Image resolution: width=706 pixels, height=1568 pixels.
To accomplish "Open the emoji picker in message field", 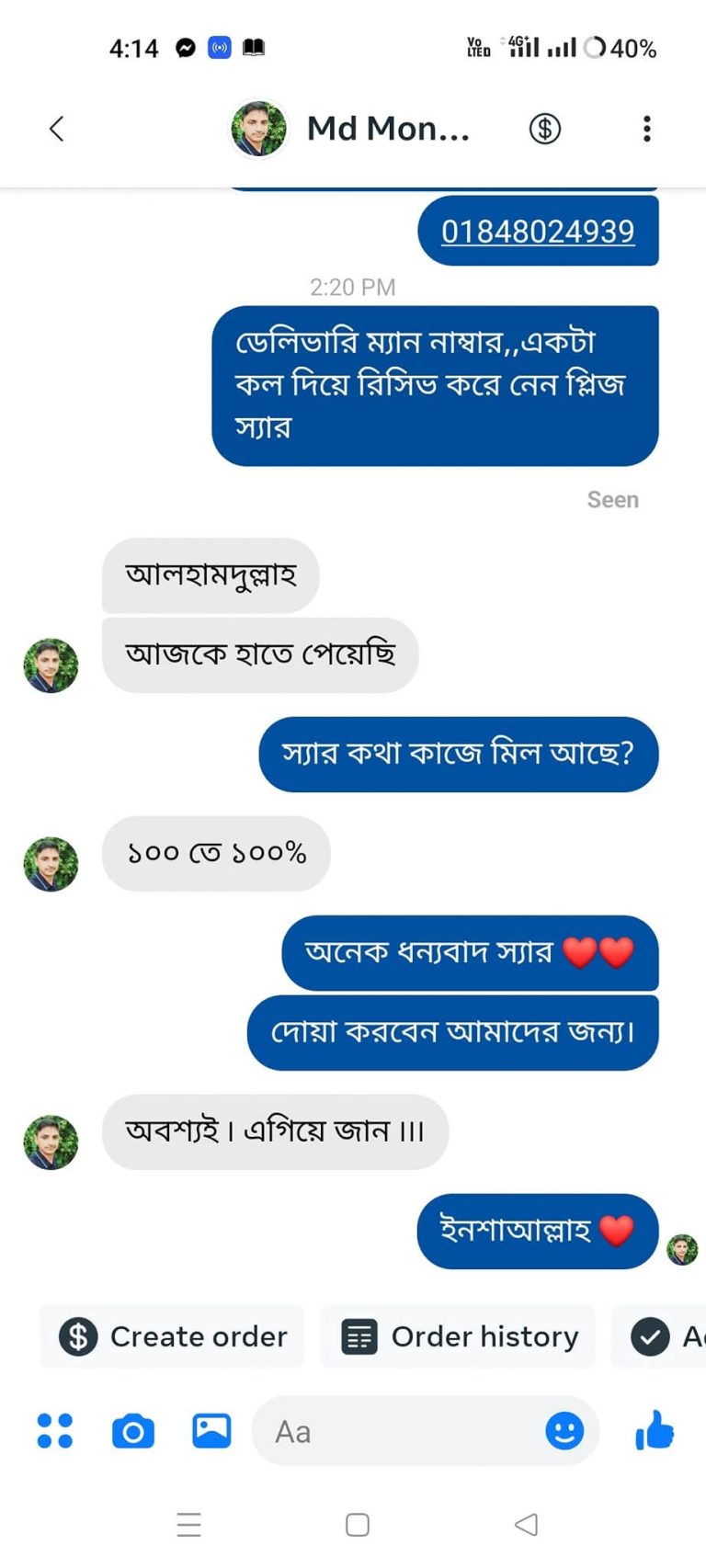I will 564,1431.
